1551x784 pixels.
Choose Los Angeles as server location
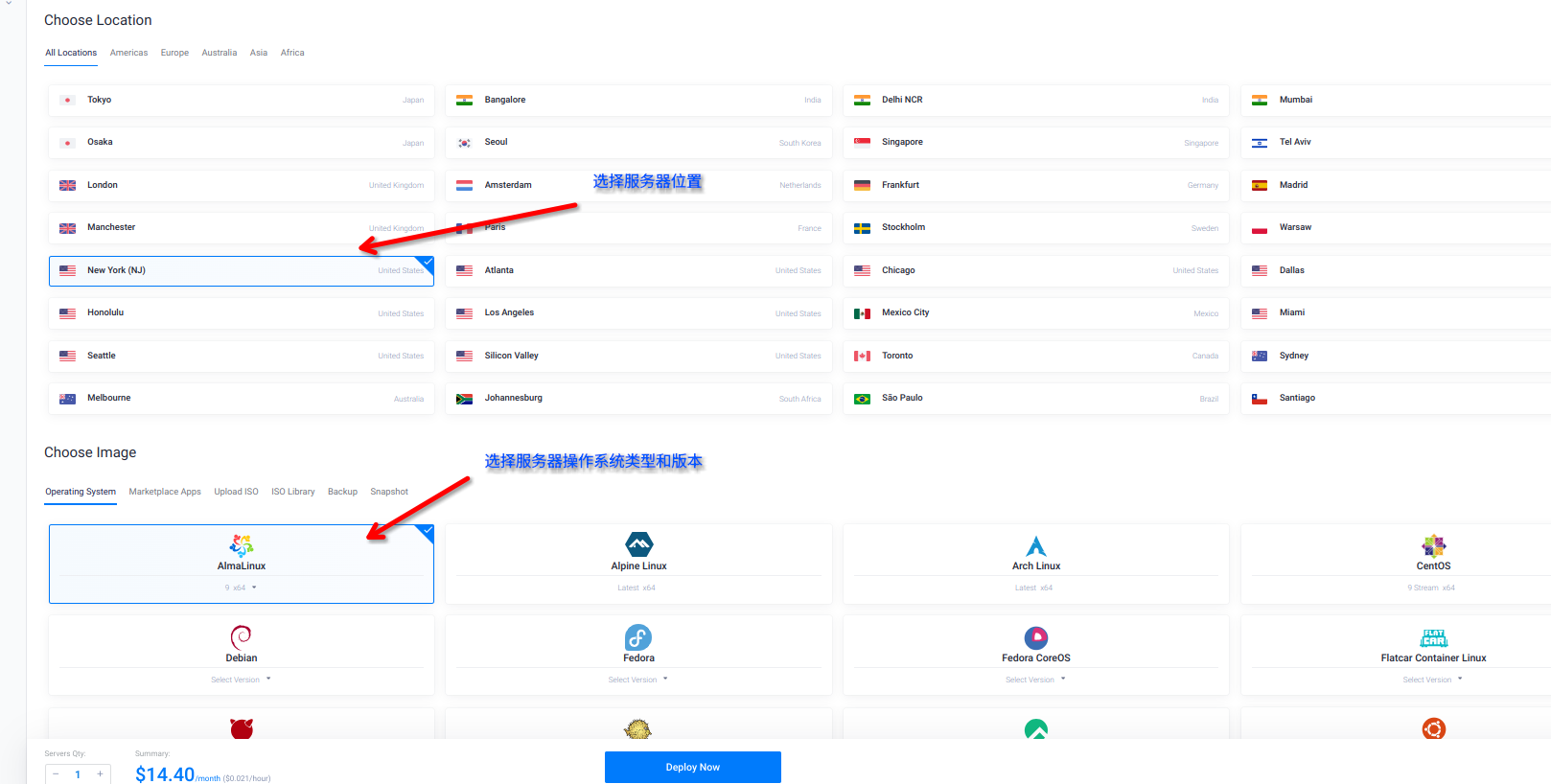[x=638, y=313]
